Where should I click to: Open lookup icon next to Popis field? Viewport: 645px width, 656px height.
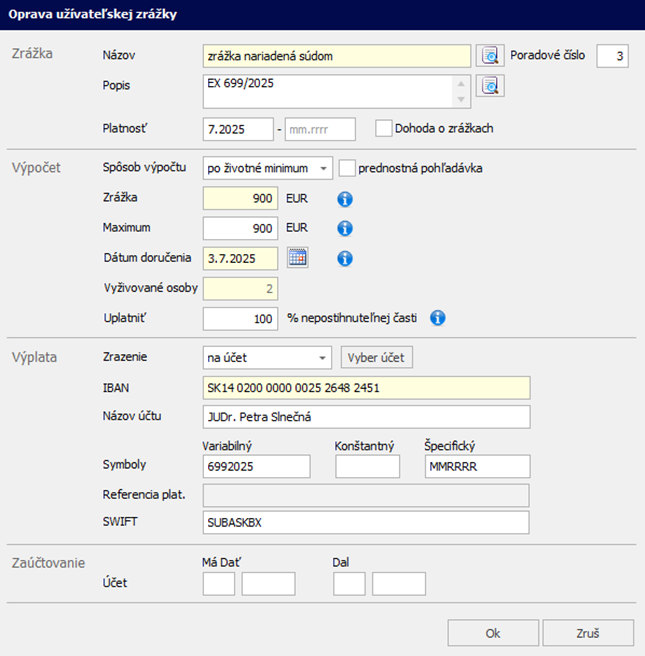490,86
